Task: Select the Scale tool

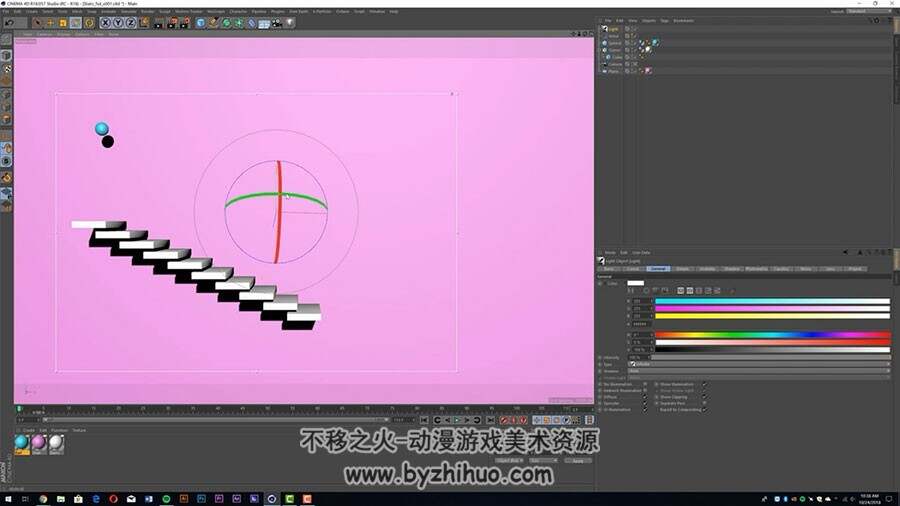Action: [63, 23]
